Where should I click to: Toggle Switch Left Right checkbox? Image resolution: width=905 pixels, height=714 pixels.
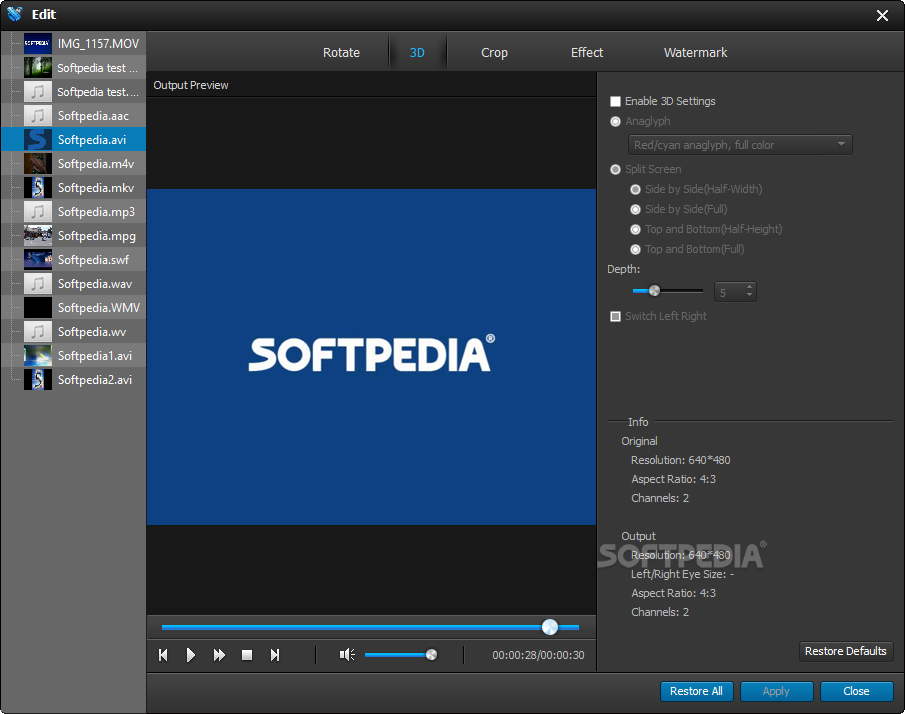pyautogui.click(x=615, y=316)
